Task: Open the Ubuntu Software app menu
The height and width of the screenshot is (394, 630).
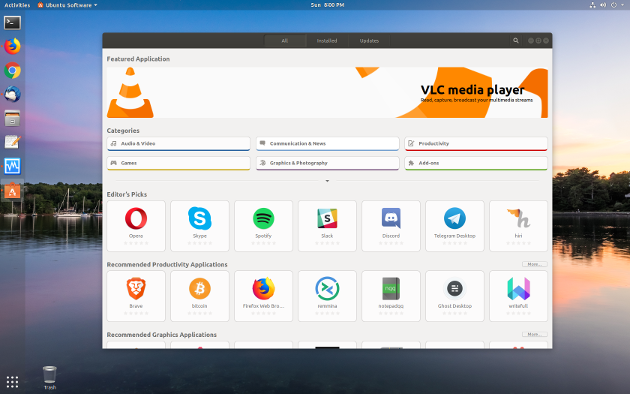Action: pyautogui.click(x=68, y=5)
